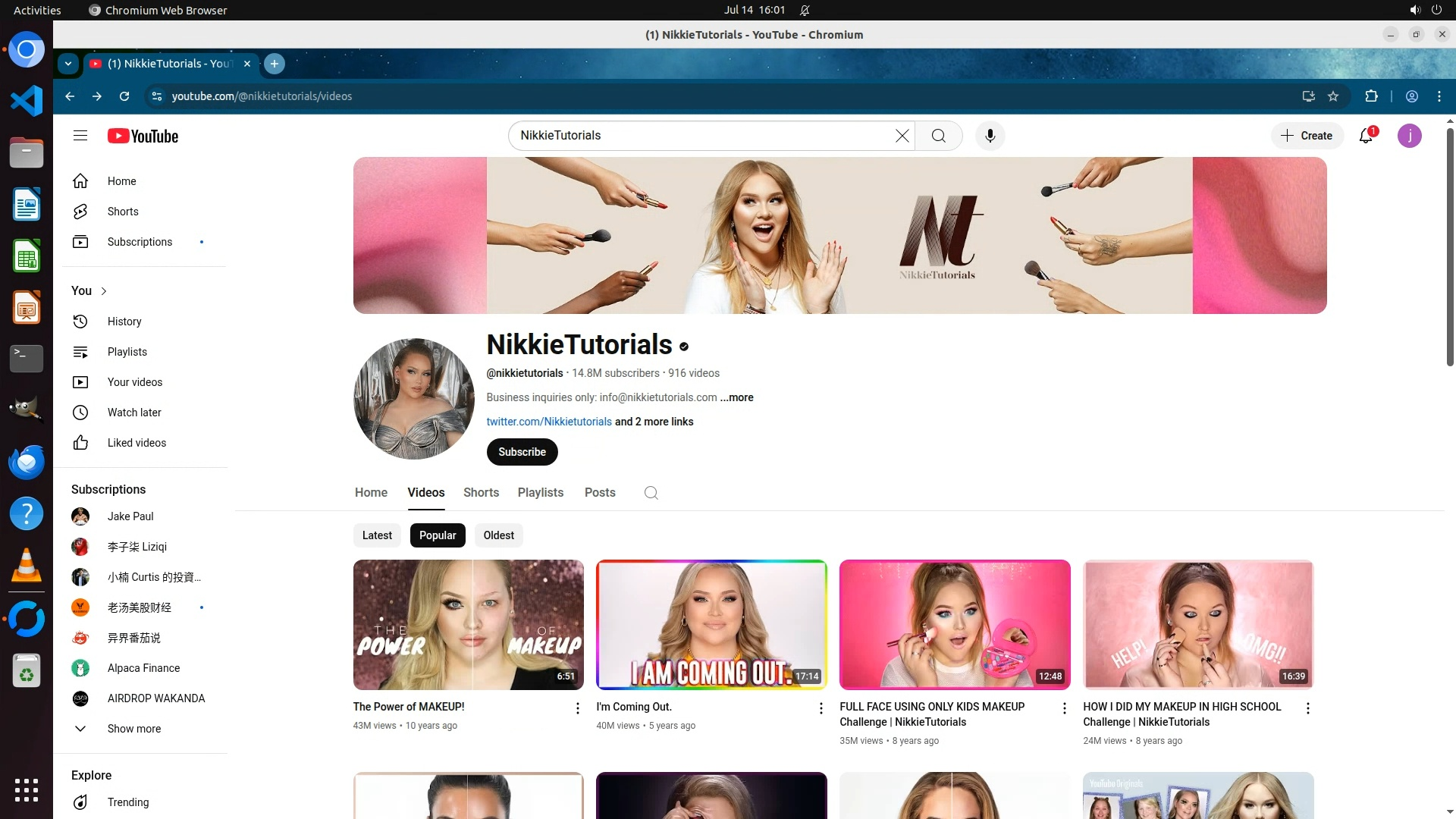Clear the search box with X

(902, 136)
